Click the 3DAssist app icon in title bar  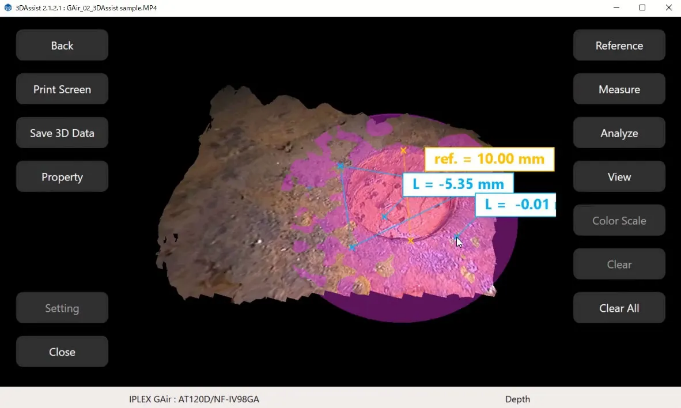[8, 7]
